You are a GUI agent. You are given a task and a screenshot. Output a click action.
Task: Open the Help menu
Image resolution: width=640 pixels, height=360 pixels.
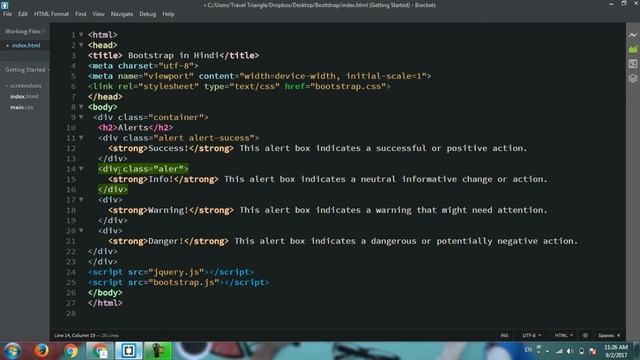pos(168,14)
